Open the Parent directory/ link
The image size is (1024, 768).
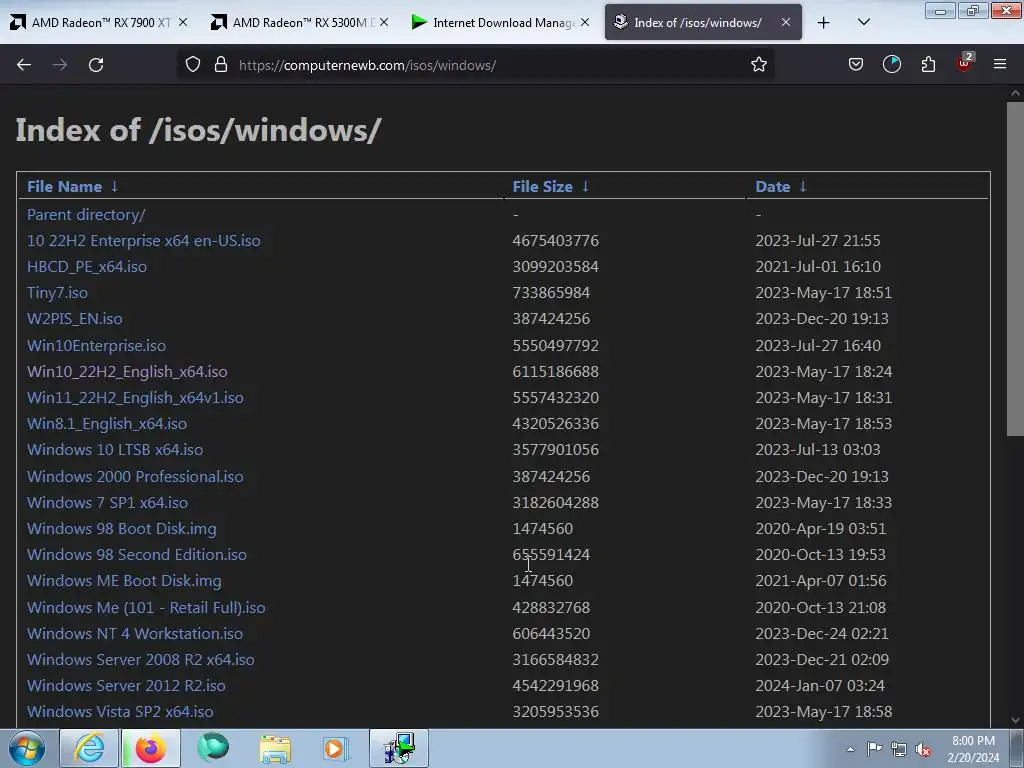coord(86,214)
